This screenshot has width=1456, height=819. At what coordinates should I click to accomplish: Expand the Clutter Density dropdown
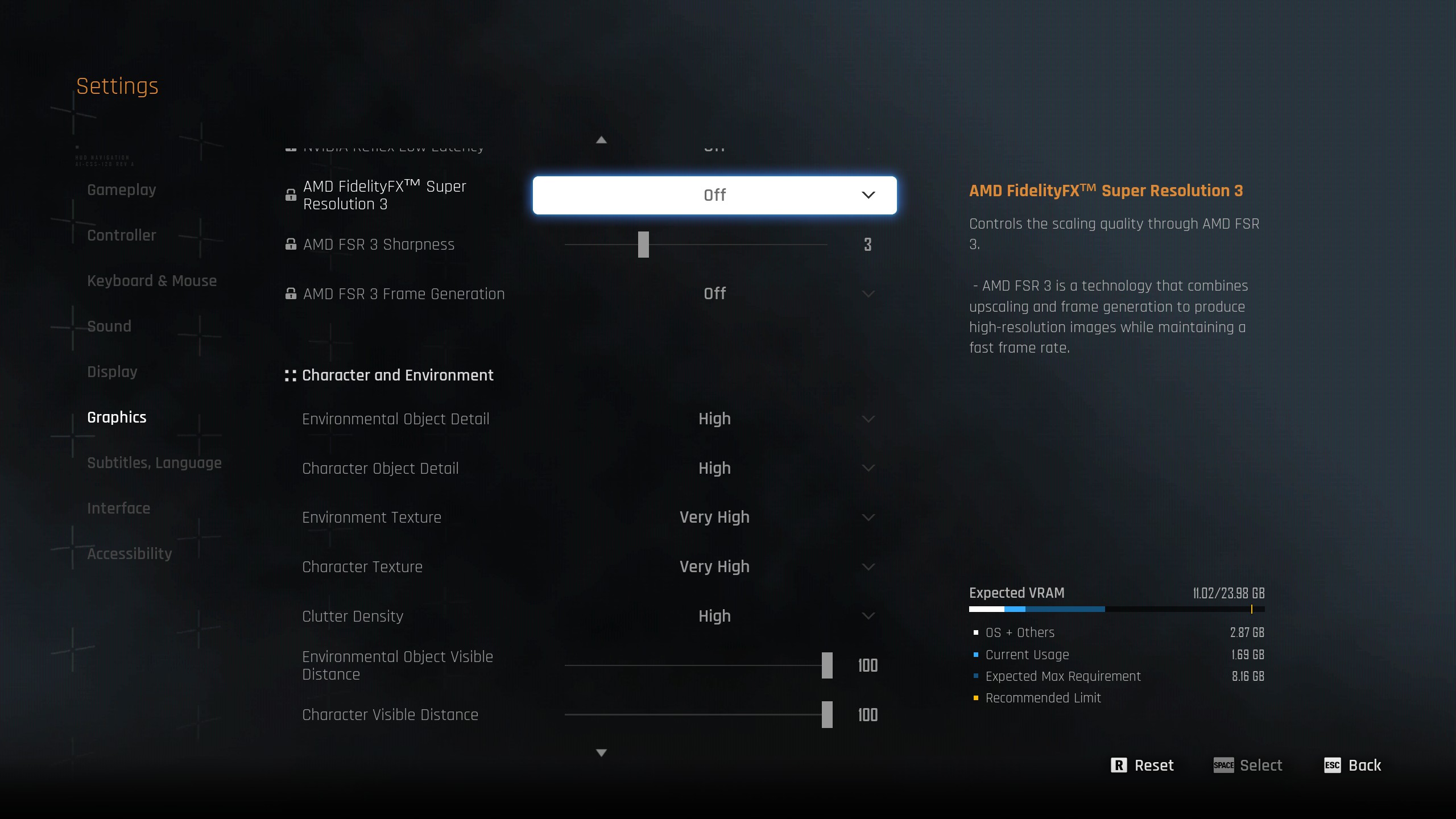(x=868, y=616)
